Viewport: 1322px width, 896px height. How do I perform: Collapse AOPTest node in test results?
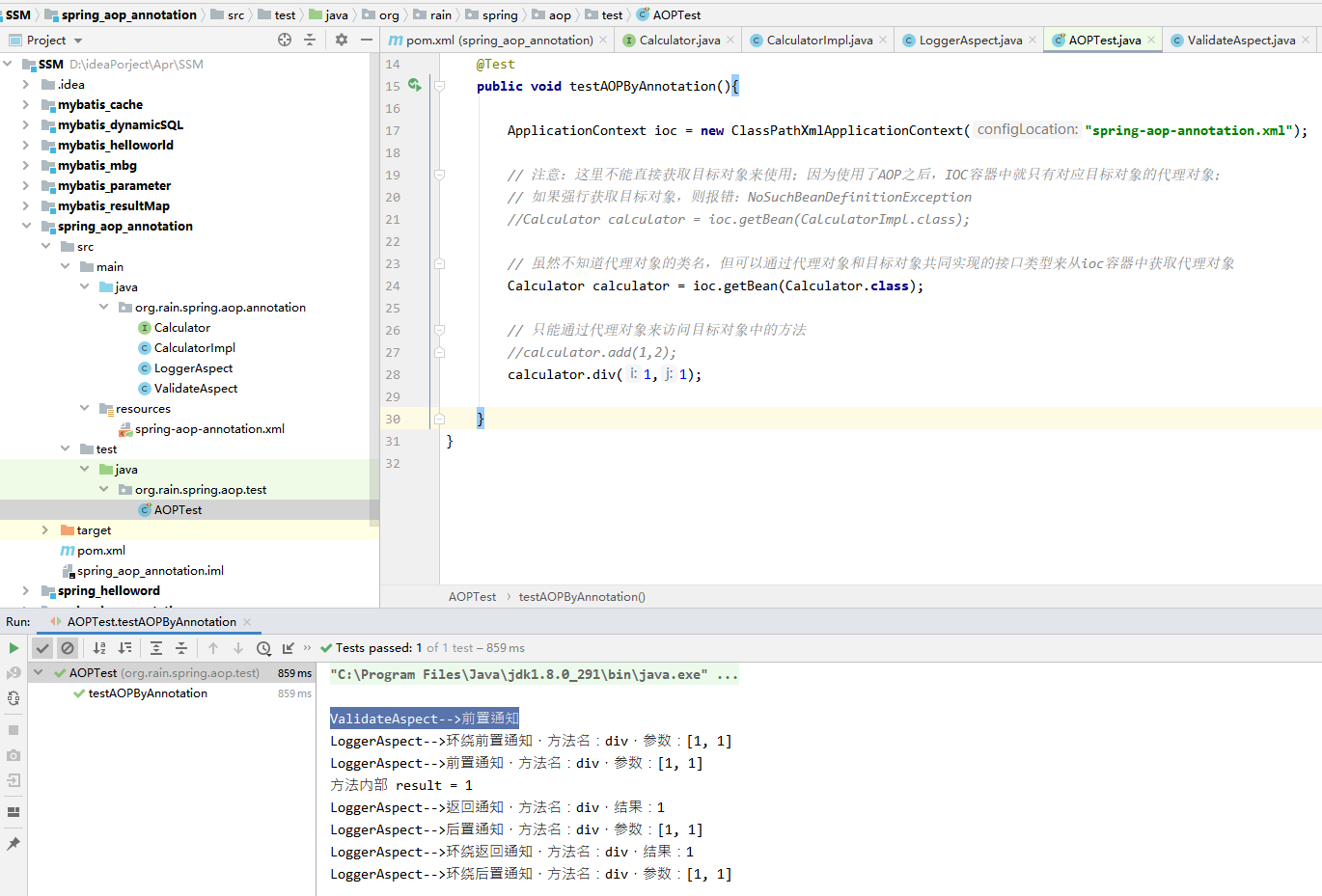[39, 672]
